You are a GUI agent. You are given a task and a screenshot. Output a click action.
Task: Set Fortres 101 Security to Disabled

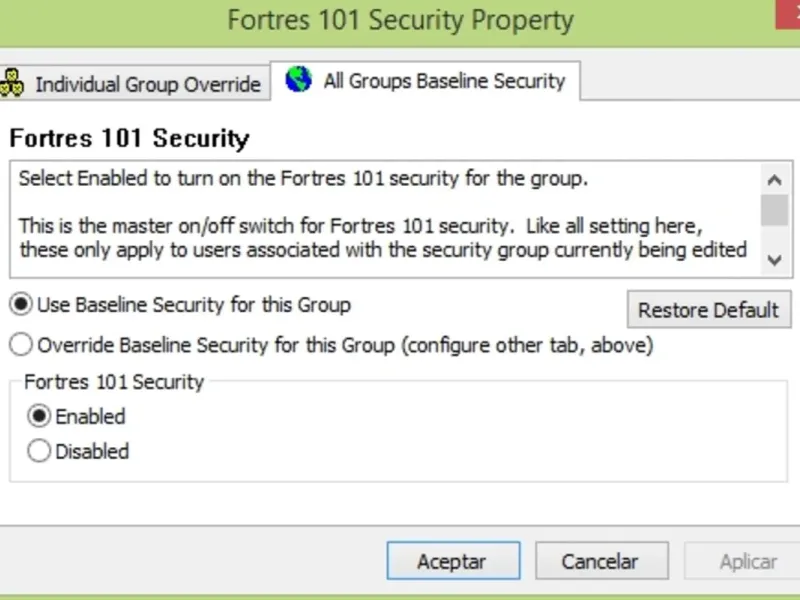click(39, 451)
